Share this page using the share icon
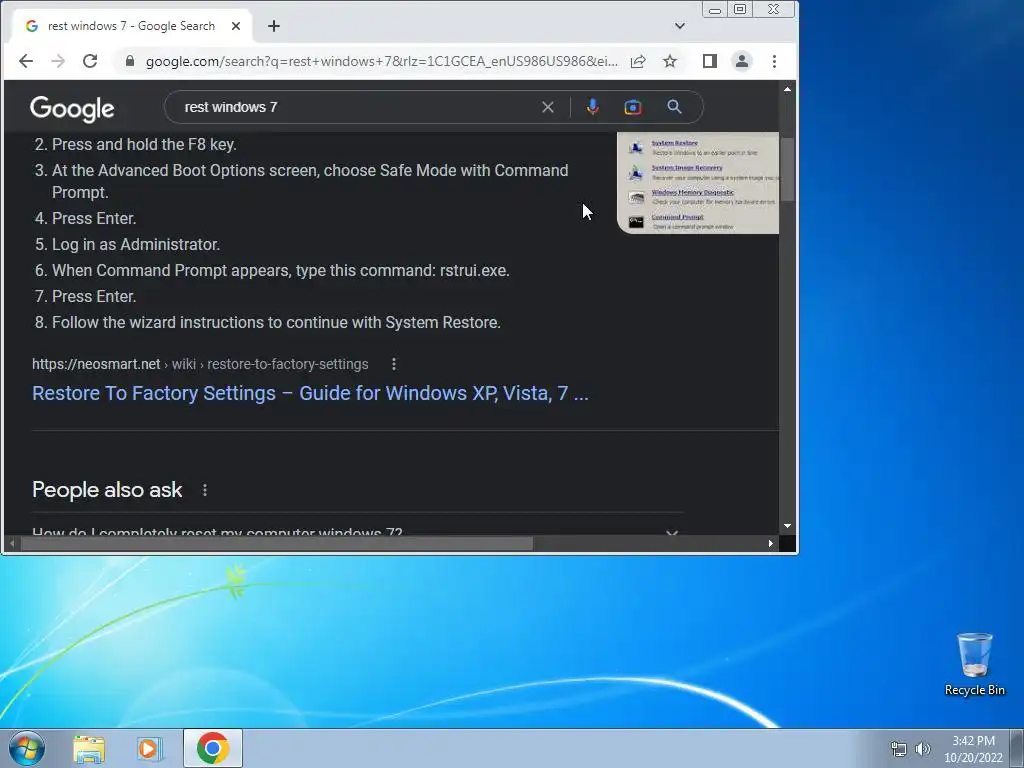Viewport: 1024px width, 768px height. [638, 61]
